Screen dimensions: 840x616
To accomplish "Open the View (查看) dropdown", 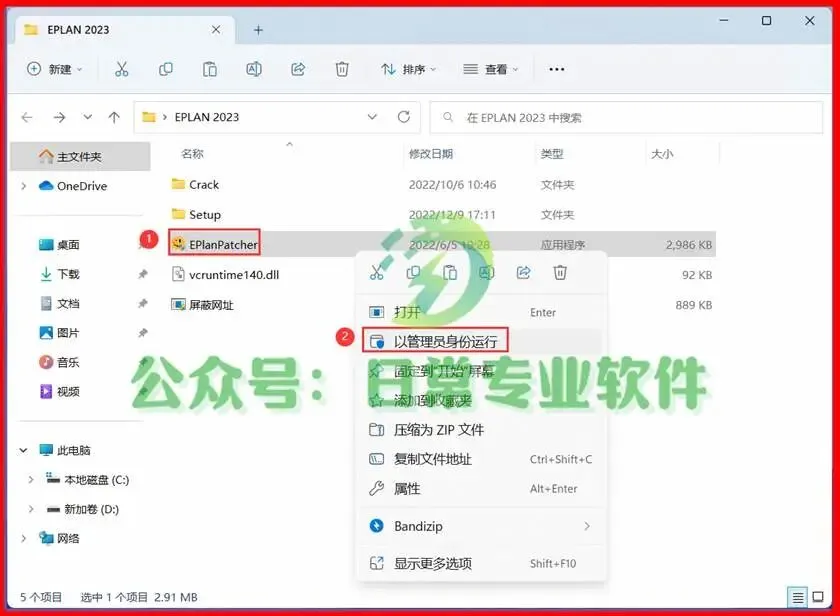I will coord(491,69).
